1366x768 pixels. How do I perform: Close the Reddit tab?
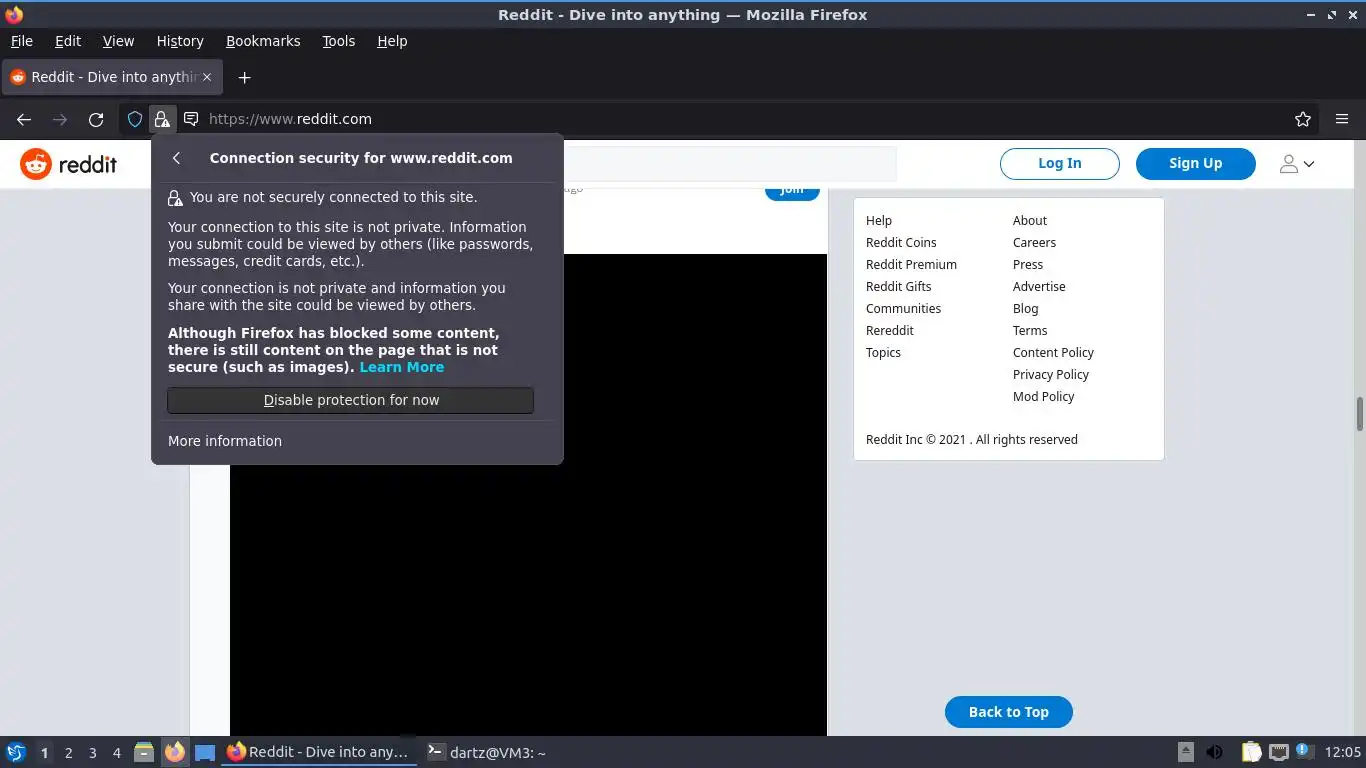(208, 77)
